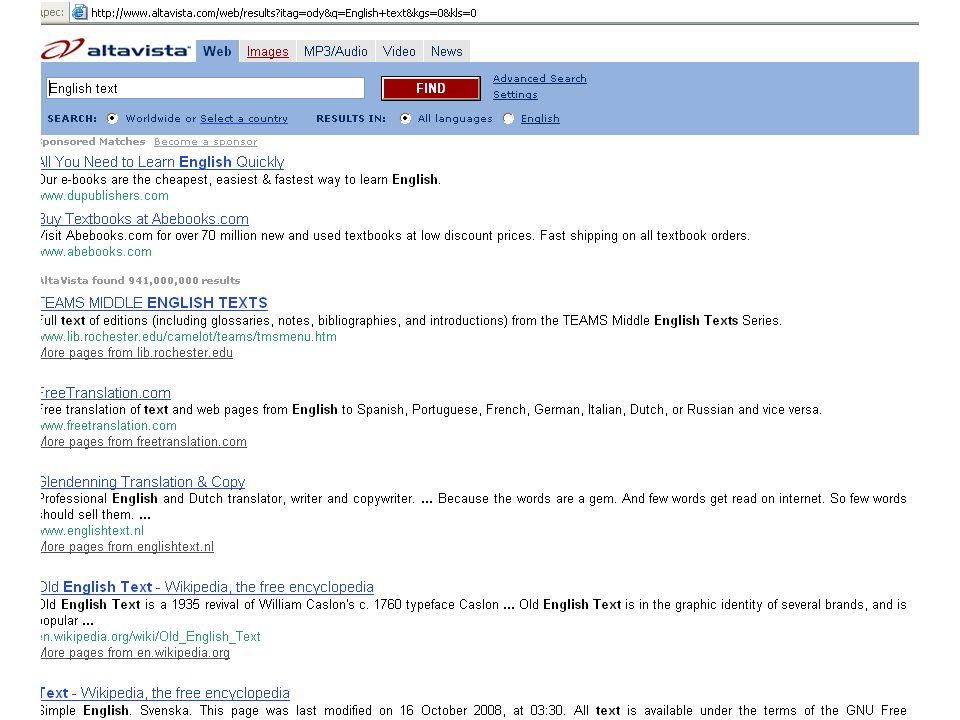The height and width of the screenshot is (720, 960).
Task: Click the Select a country link
Action: tap(244, 118)
